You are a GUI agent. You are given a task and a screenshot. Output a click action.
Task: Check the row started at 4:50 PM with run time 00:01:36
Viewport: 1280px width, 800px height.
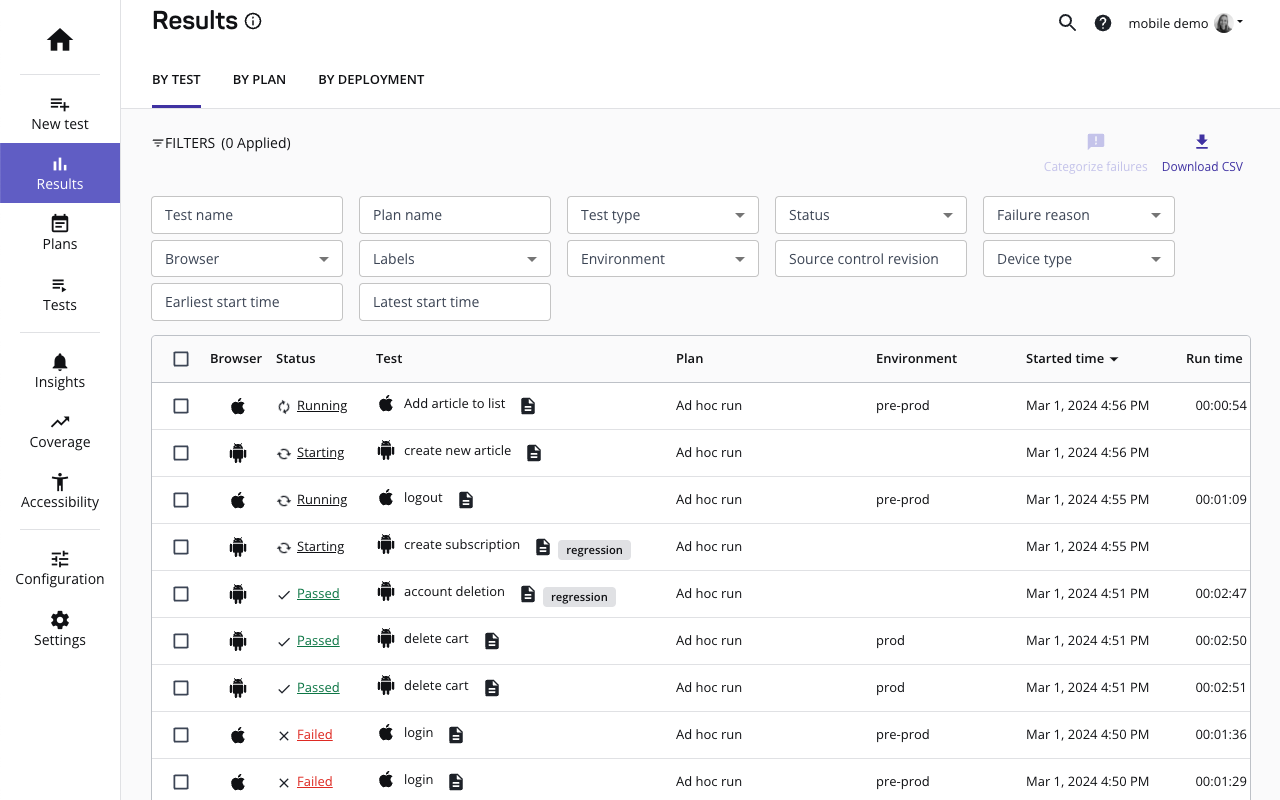181,735
